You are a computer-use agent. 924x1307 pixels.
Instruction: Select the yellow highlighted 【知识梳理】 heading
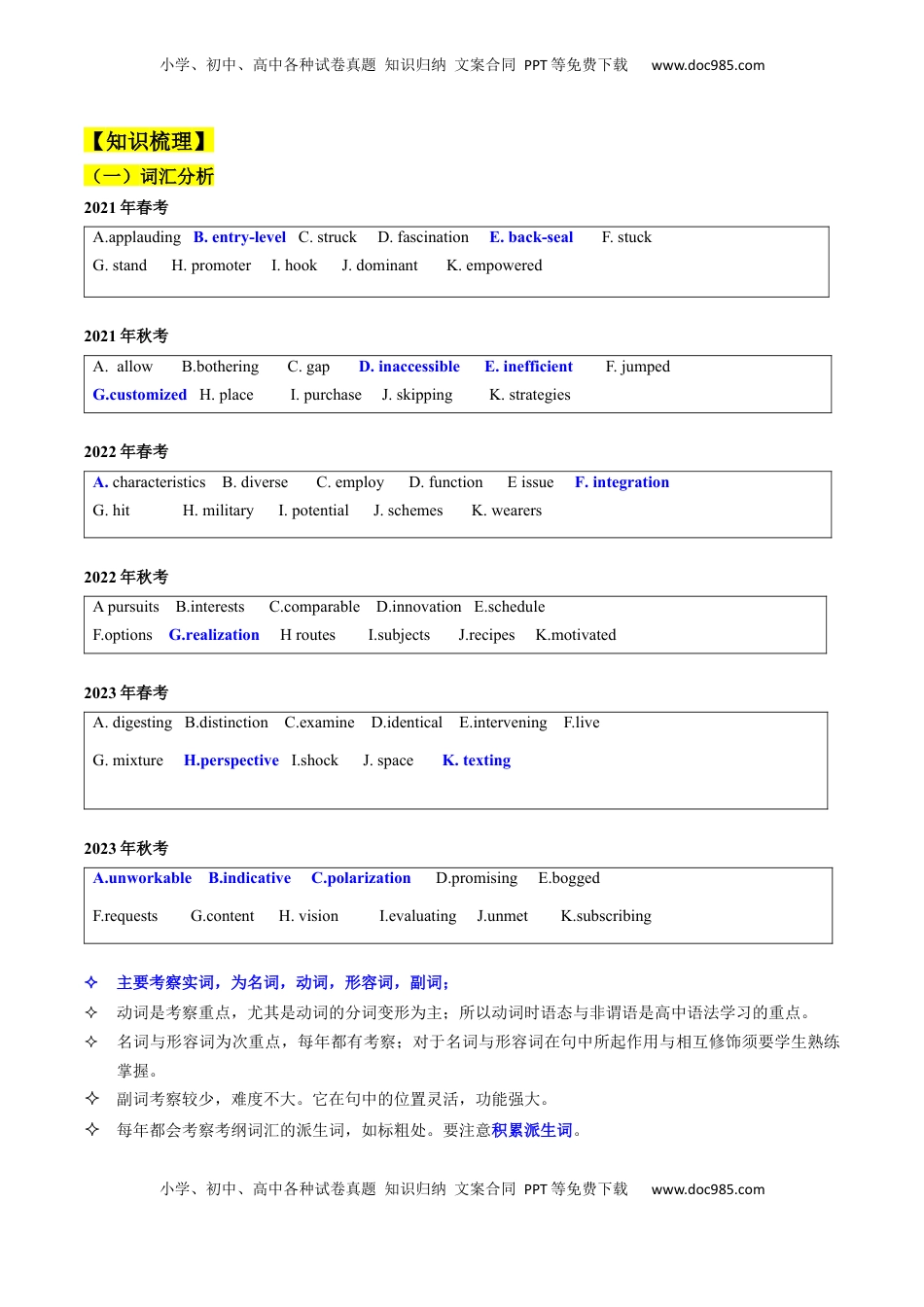click(x=149, y=141)
